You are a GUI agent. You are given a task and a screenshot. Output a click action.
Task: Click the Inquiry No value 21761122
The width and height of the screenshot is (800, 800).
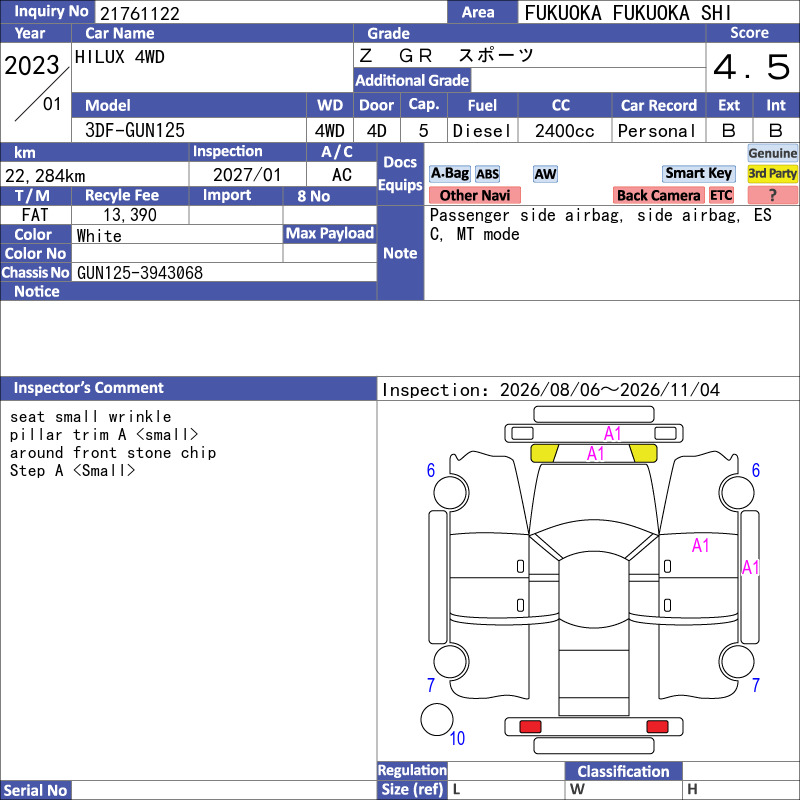140,14
